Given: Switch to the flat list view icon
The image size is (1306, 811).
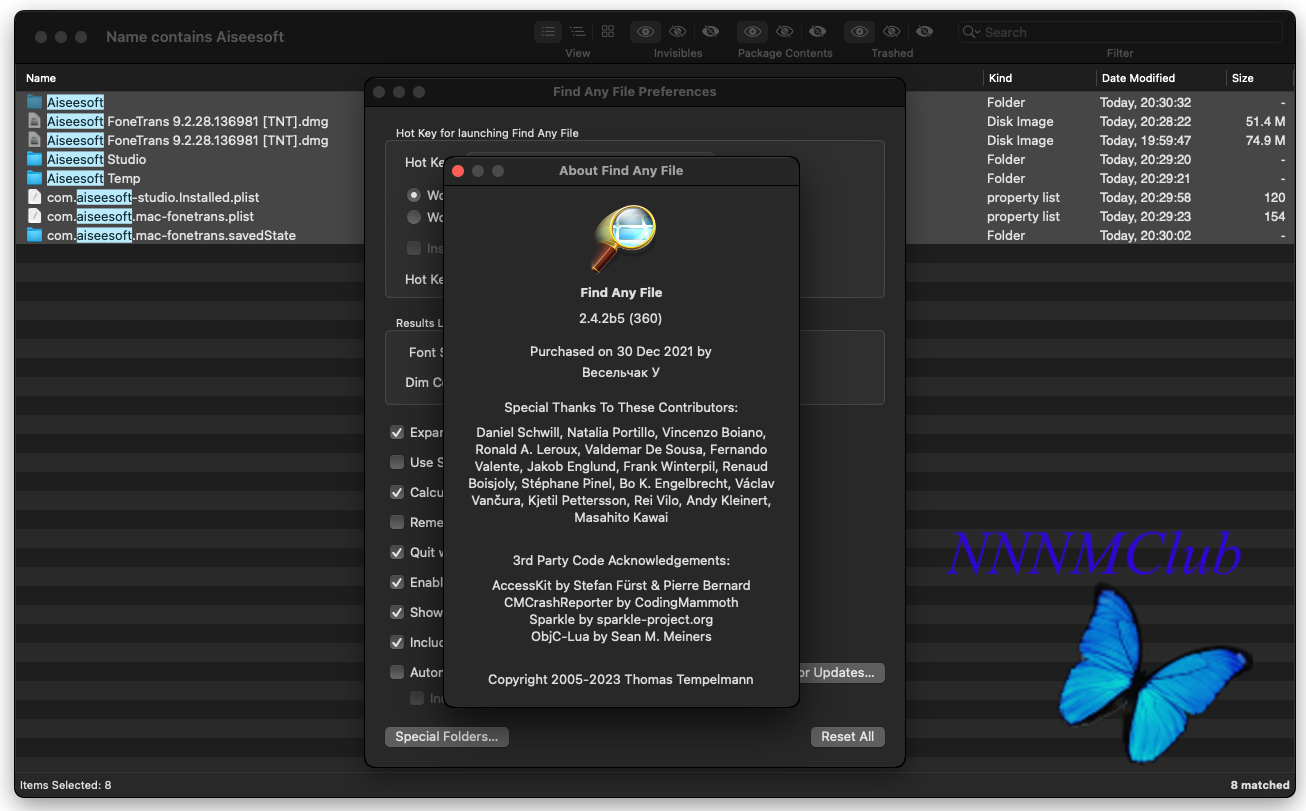Looking at the screenshot, I should [548, 32].
